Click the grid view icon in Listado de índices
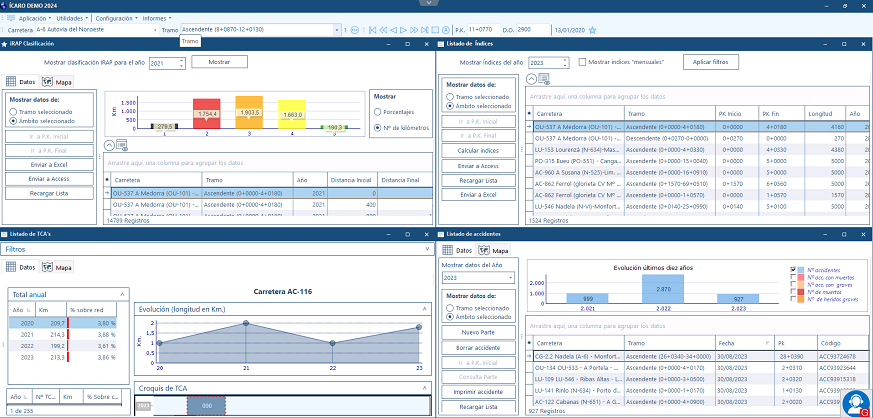The height and width of the screenshot is (418, 873). [x=544, y=78]
